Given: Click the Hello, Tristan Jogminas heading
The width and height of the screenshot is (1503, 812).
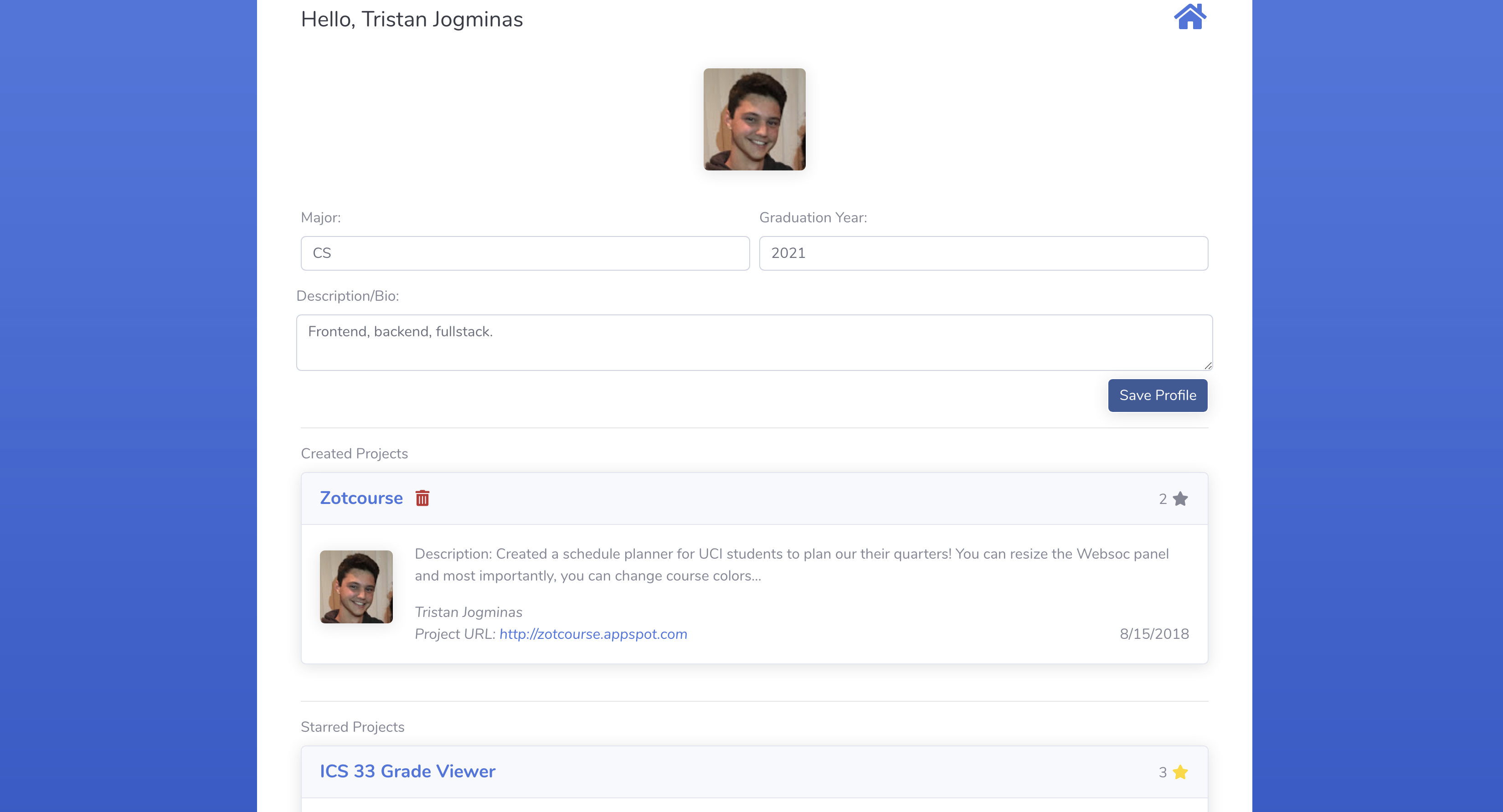Looking at the screenshot, I should coord(412,19).
